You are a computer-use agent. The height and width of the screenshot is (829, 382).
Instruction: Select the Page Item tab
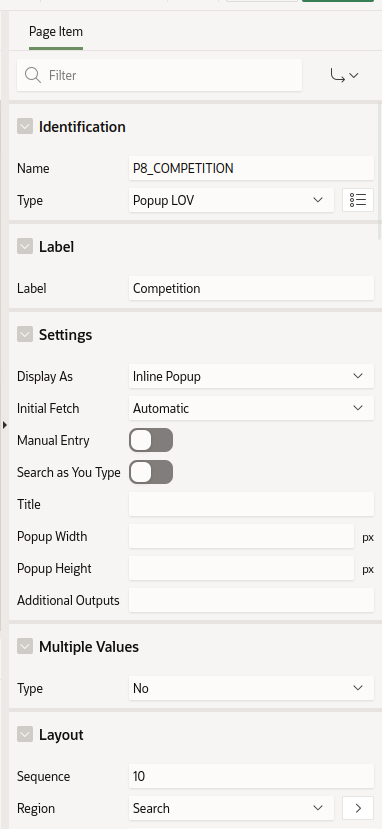pos(56,32)
